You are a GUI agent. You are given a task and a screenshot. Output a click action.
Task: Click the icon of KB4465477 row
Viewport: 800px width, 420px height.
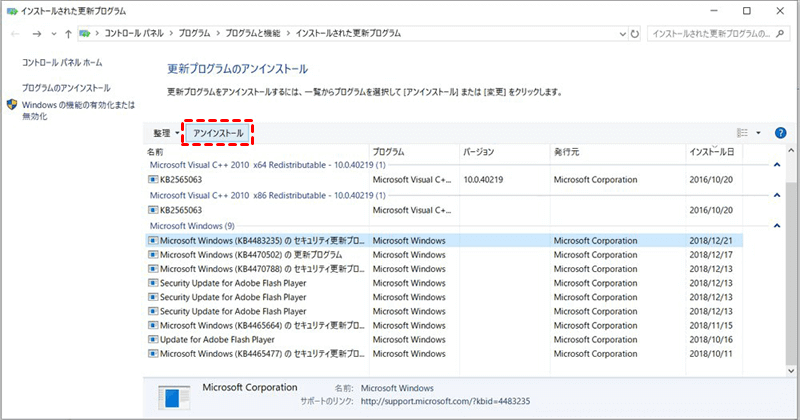153,354
